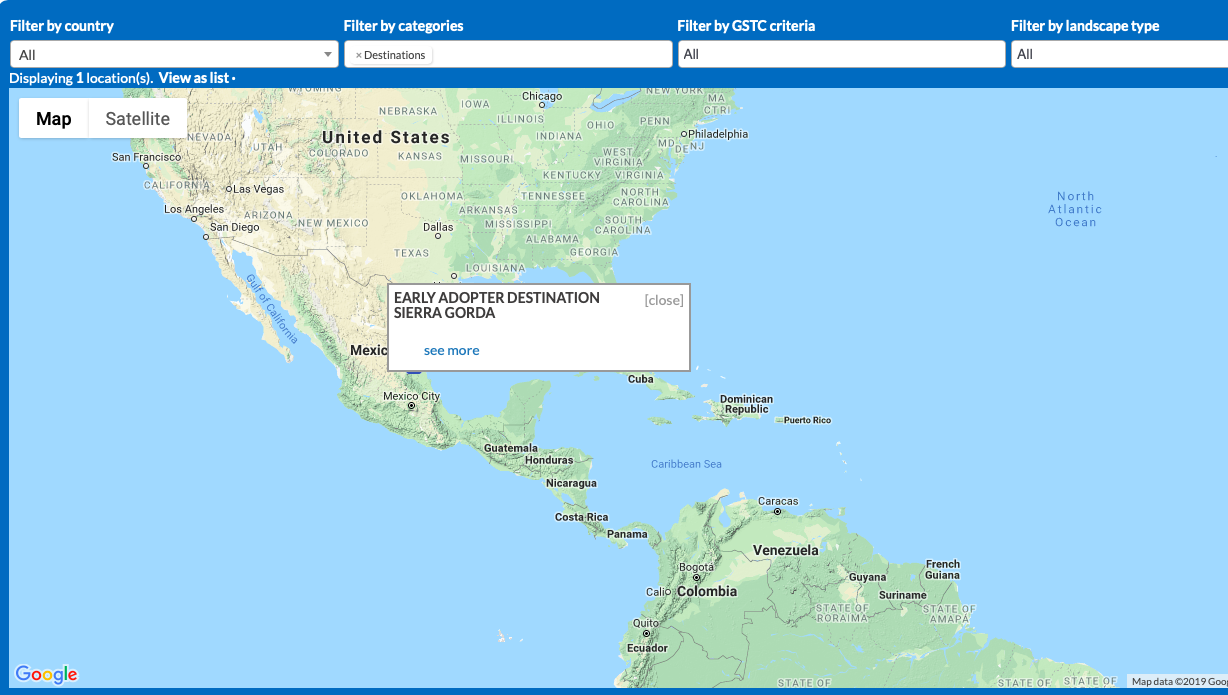Click the Cuba label on map

tap(640, 379)
